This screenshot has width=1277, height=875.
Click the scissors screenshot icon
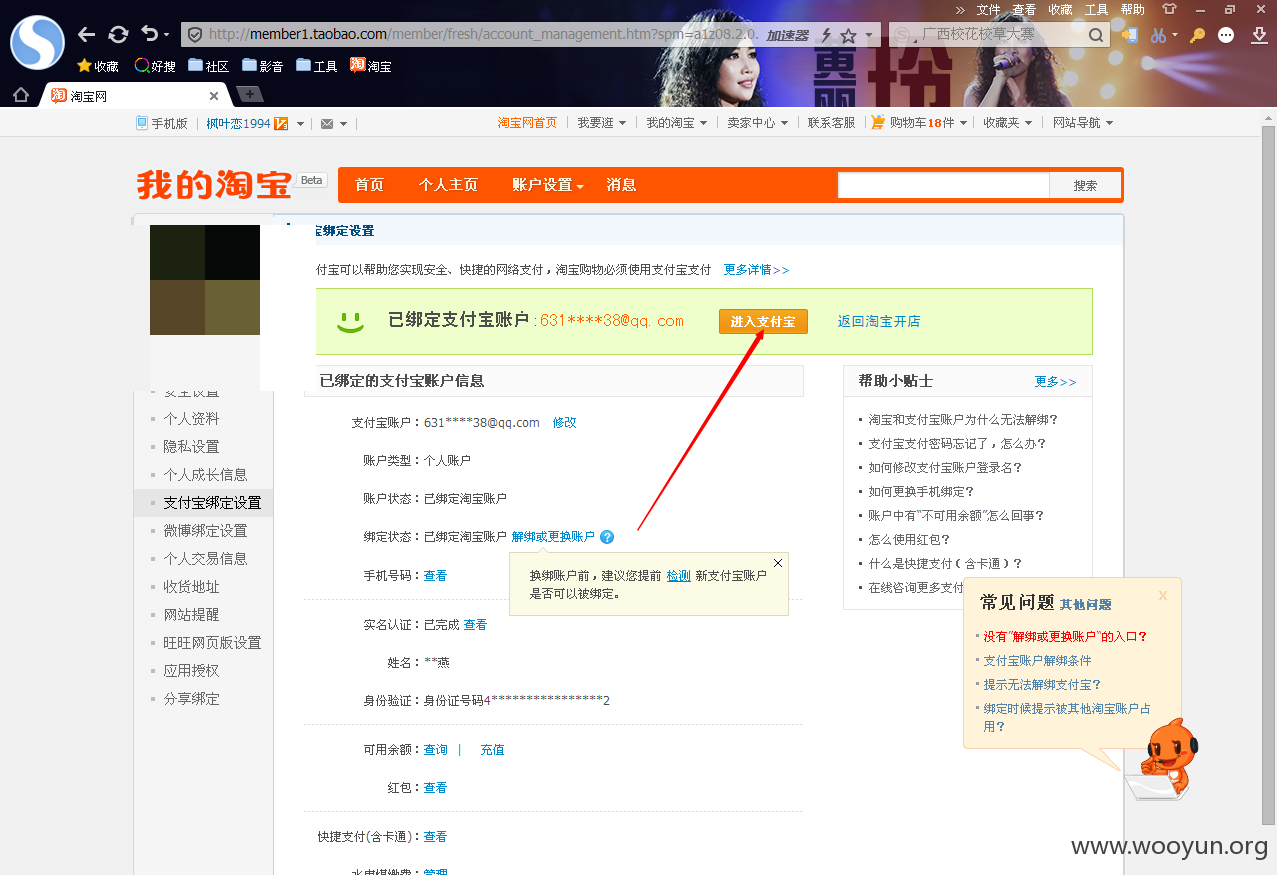tap(1158, 35)
